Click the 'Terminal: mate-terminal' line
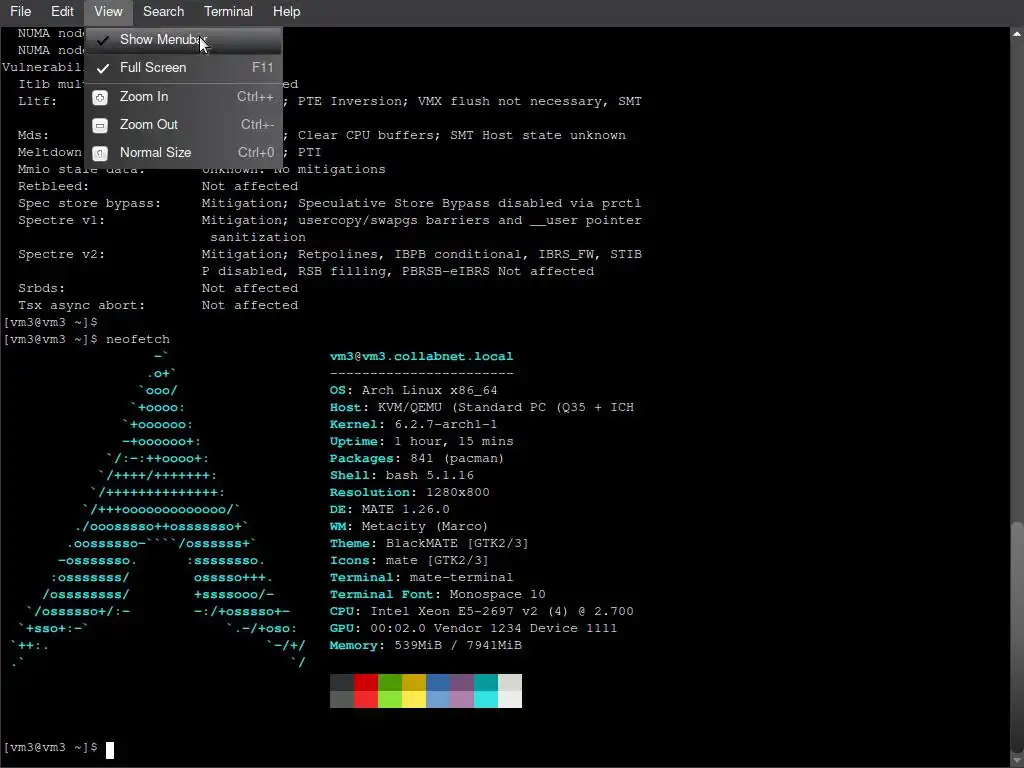Viewport: 1024px width, 768px height. (x=421, y=577)
